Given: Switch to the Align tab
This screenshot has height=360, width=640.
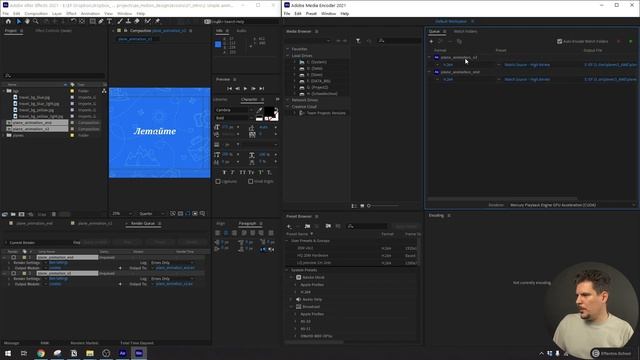Looking at the screenshot, I should [x=221, y=224].
